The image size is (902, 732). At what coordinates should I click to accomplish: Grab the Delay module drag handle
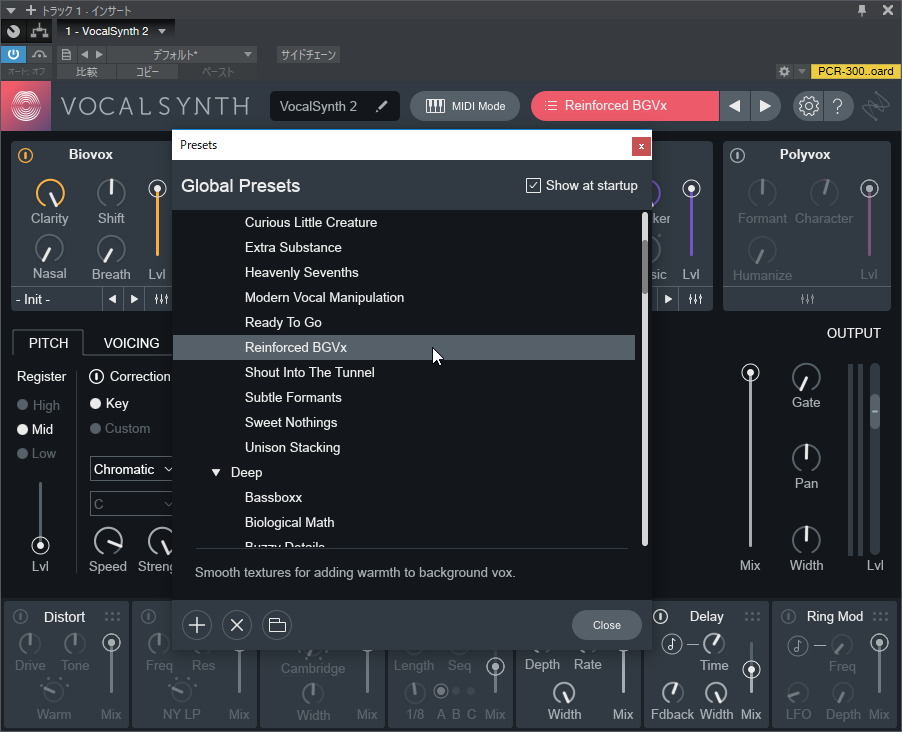752,616
